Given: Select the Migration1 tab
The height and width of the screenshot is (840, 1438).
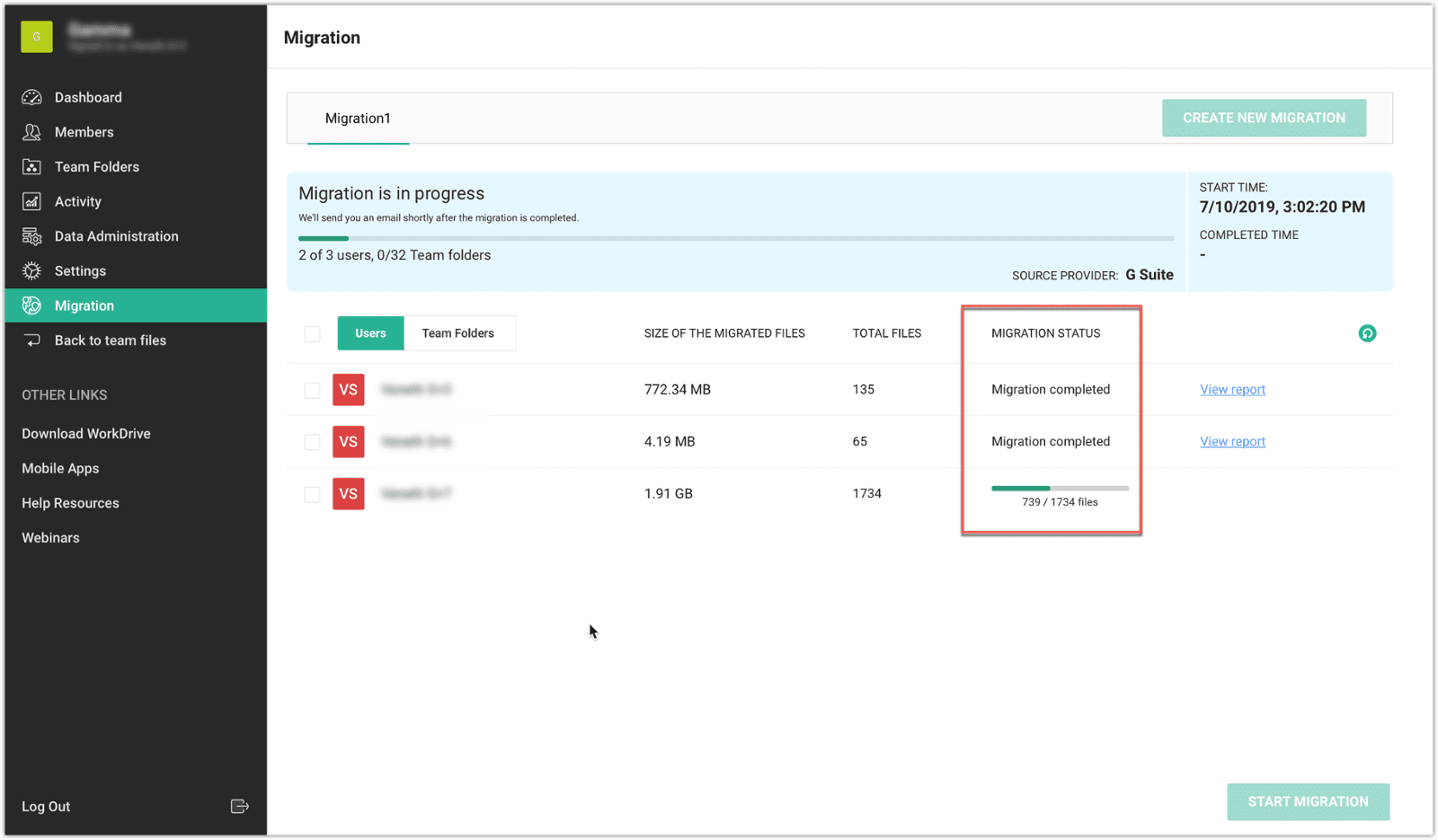Looking at the screenshot, I should tap(358, 119).
